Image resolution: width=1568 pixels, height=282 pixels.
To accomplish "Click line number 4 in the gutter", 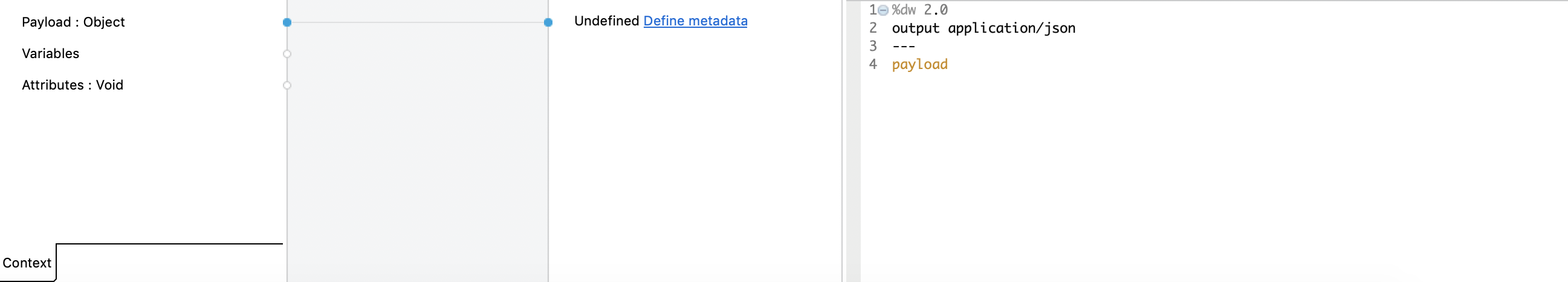I will (x=873, y=65).
